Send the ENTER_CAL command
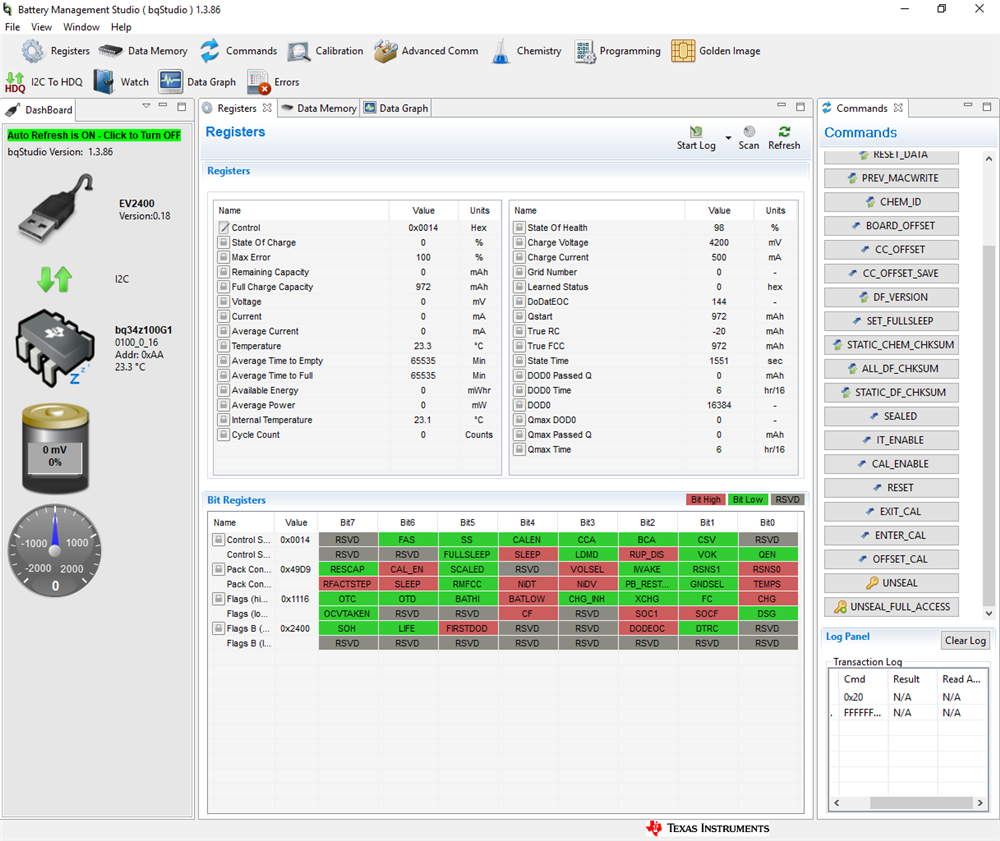 point(891,536)
